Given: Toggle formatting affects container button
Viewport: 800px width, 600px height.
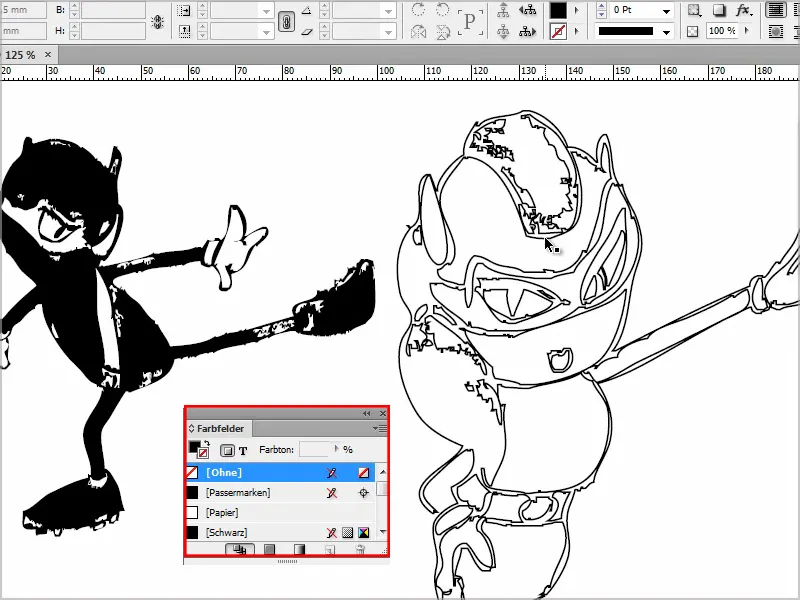Looking at the screenshot, I should (227, 451).
